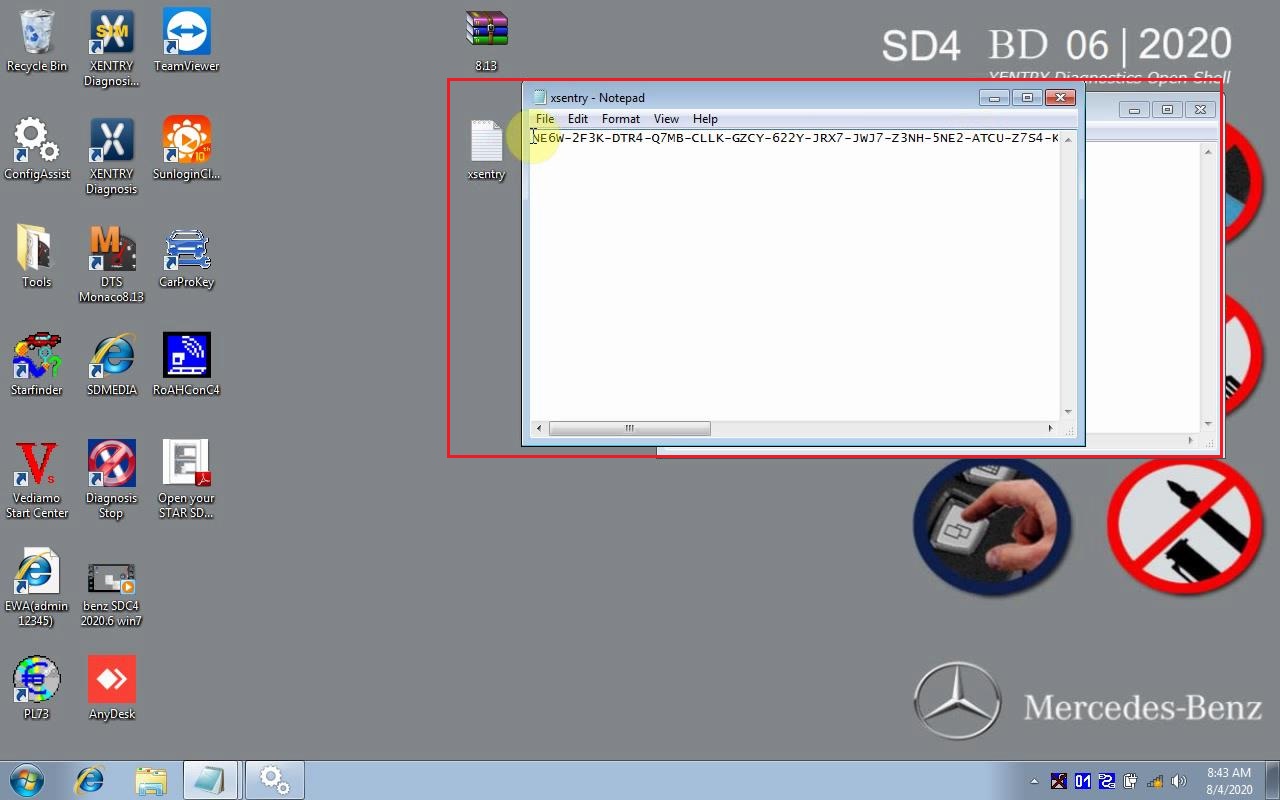Minimize the xsentry Notepad window
The height and width of the screenshot is (800, 1280).
(994, 97)
